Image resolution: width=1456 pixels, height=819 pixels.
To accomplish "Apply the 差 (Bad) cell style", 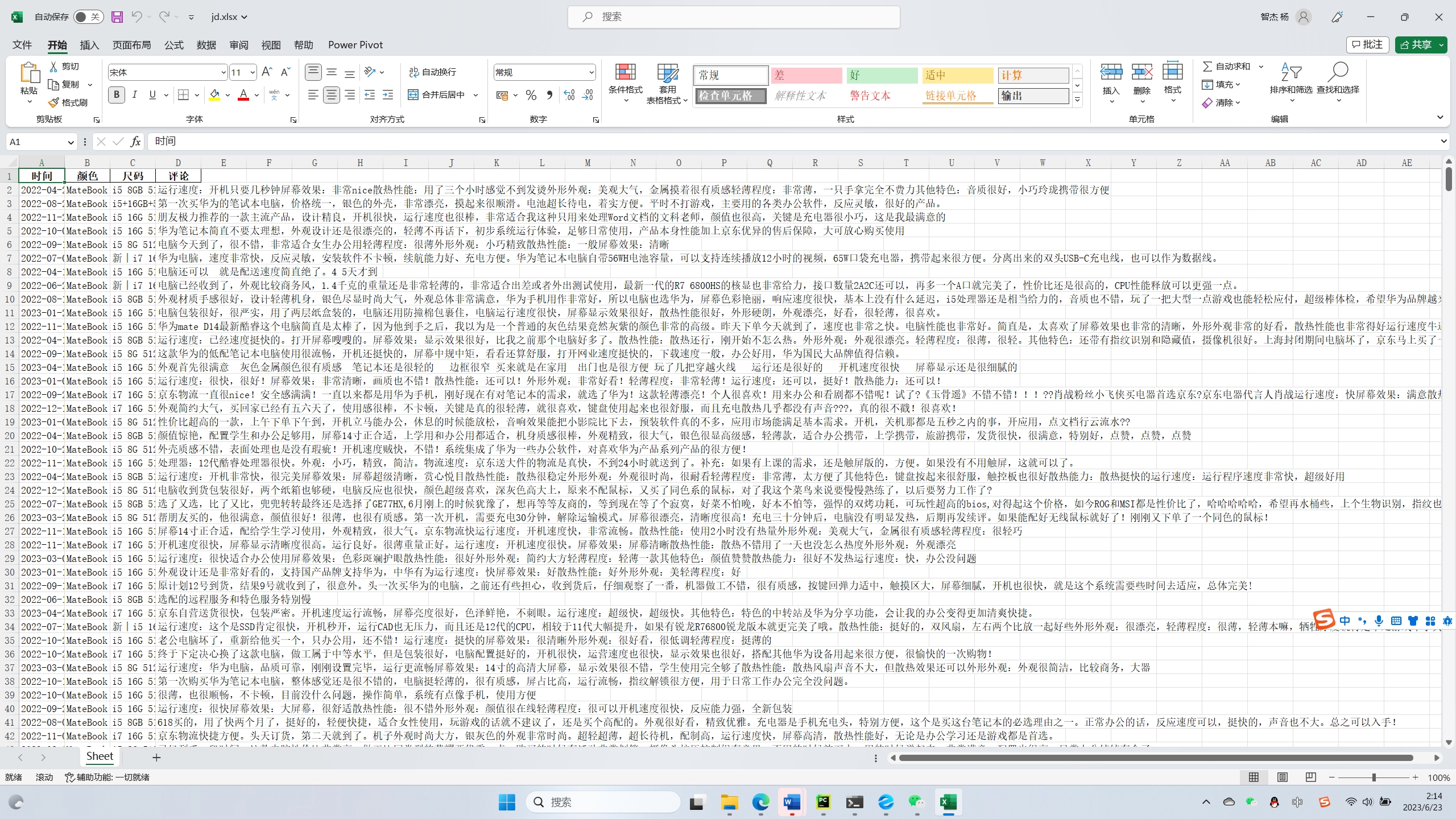I will (806, 75).
